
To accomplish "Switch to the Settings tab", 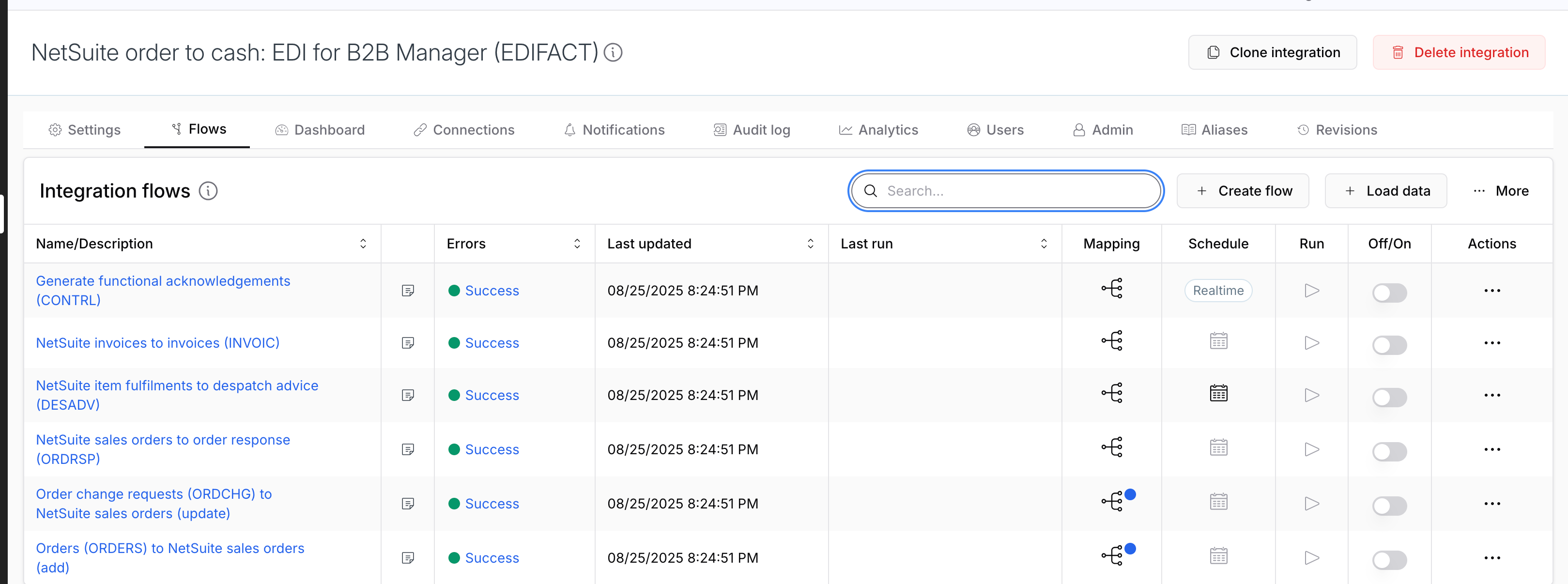I will [x=85, y=130].
